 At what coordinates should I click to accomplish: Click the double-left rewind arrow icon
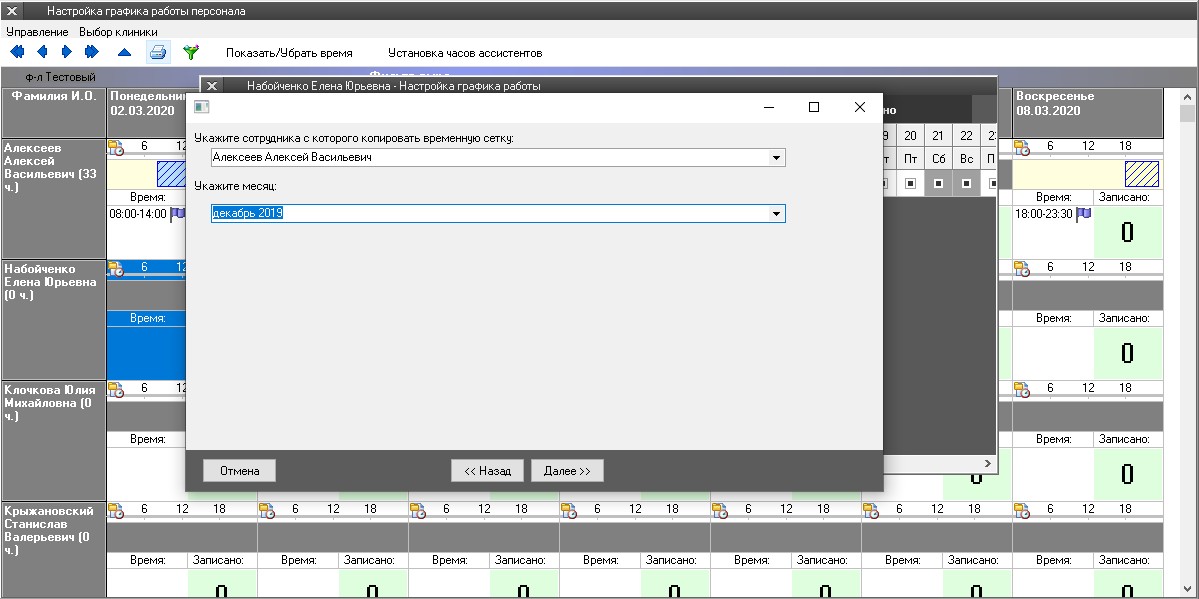pyautogui.click(x=16, y=52)
